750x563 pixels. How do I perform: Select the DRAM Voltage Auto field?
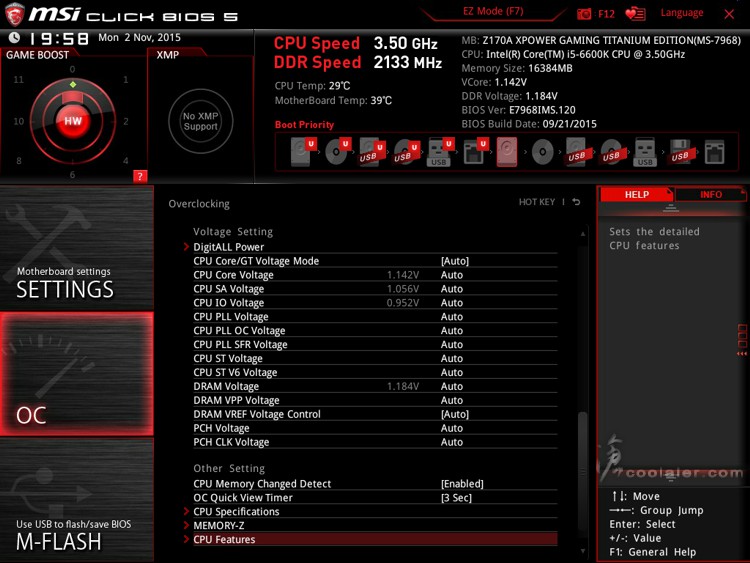(452, 386)
